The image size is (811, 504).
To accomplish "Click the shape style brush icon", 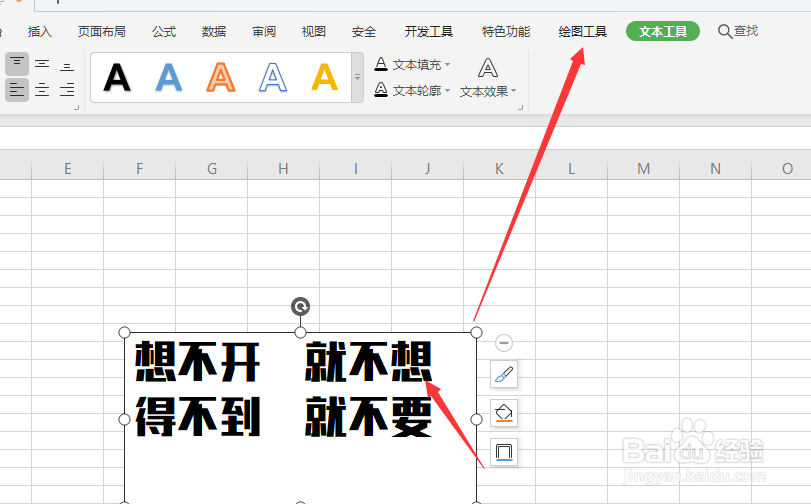I will (504, 374).
